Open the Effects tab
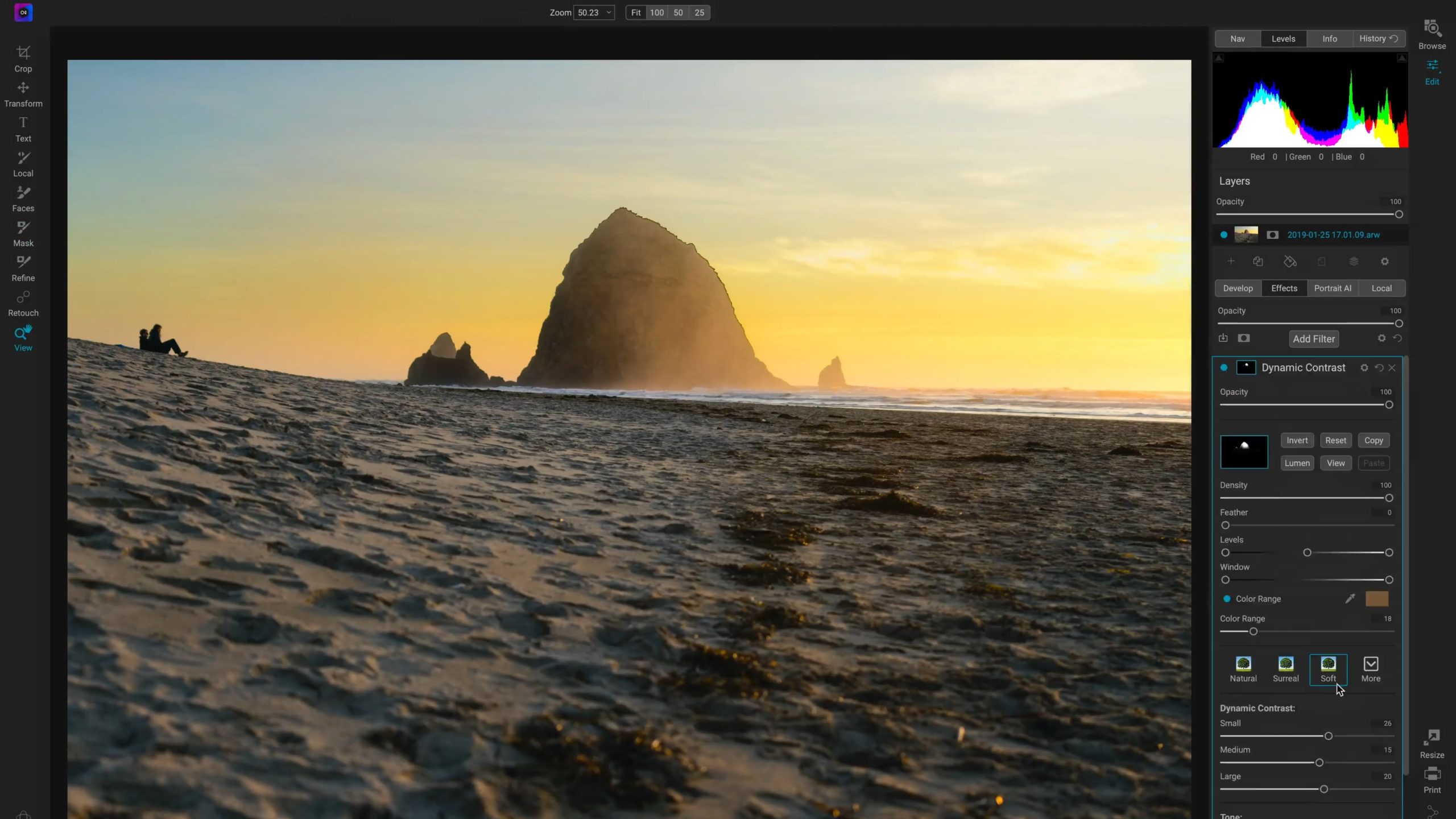1456x819 pixels. [1284, 288]
